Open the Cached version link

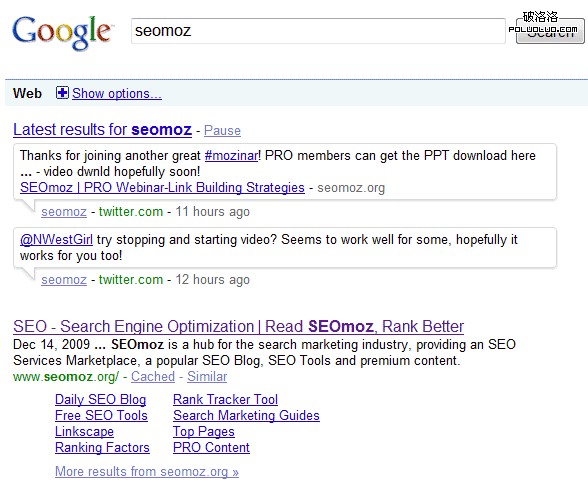[x=153, y=377]
